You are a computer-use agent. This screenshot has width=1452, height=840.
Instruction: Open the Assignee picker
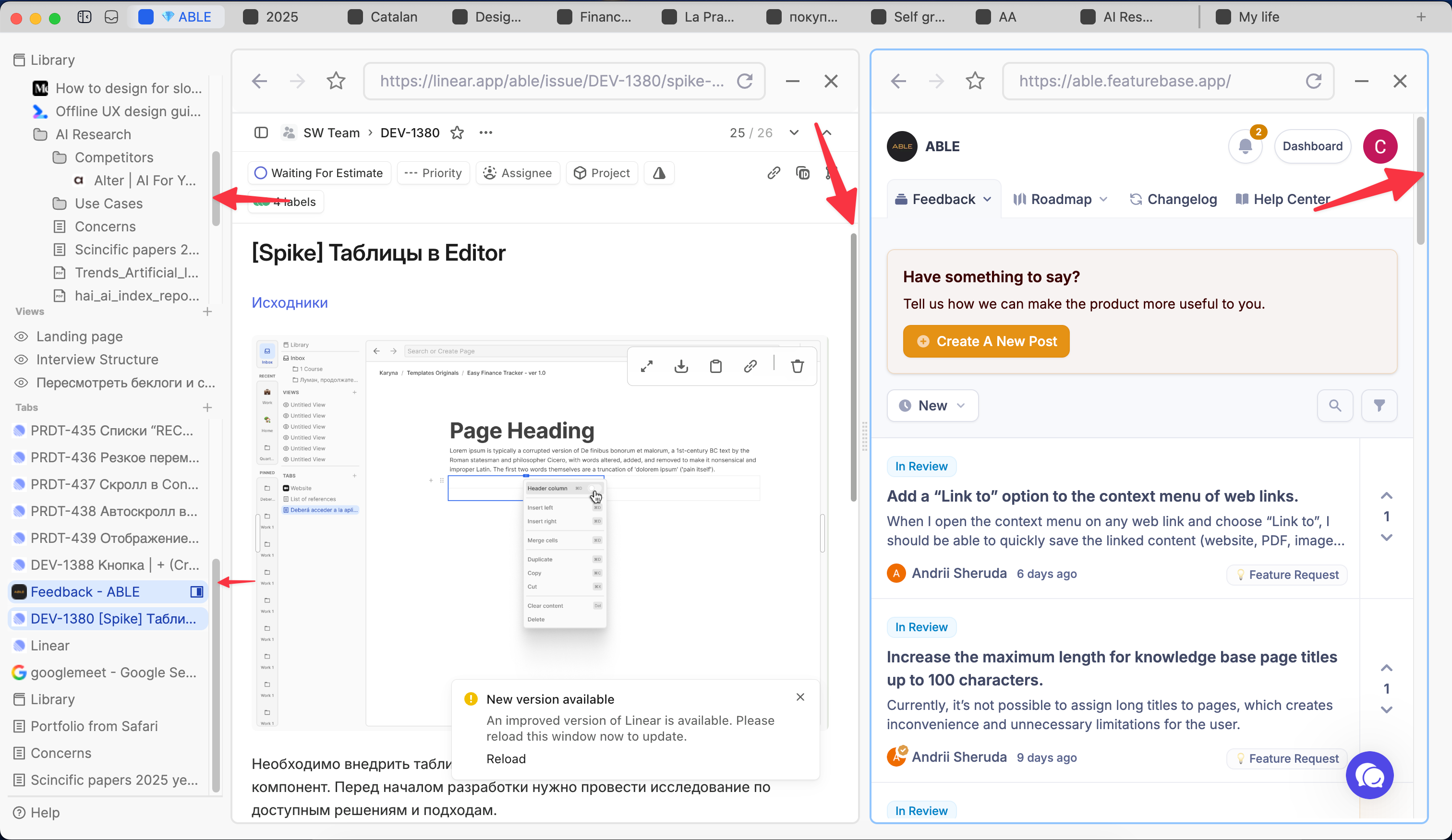[x=518, y=173]
